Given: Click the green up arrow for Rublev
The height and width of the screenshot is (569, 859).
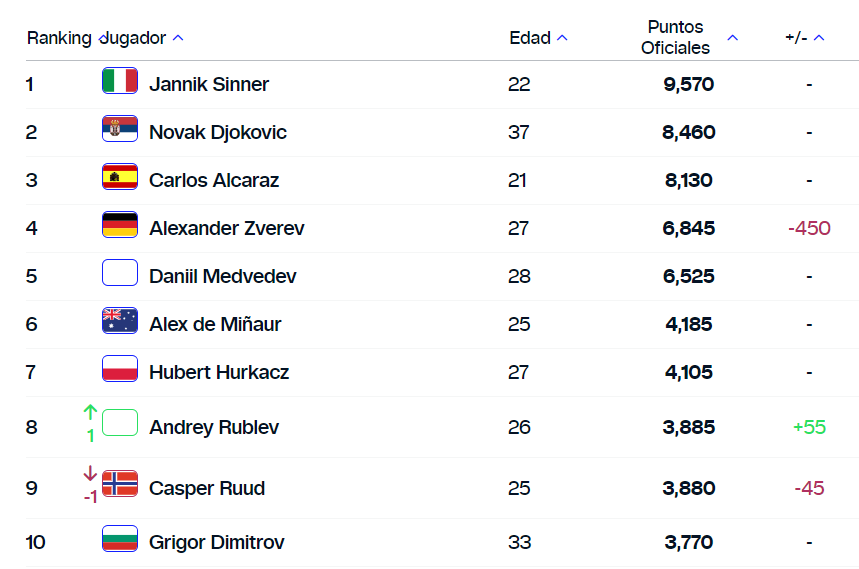Looking at the screenshot, I should pyautogui.click(x=90, y=412).
